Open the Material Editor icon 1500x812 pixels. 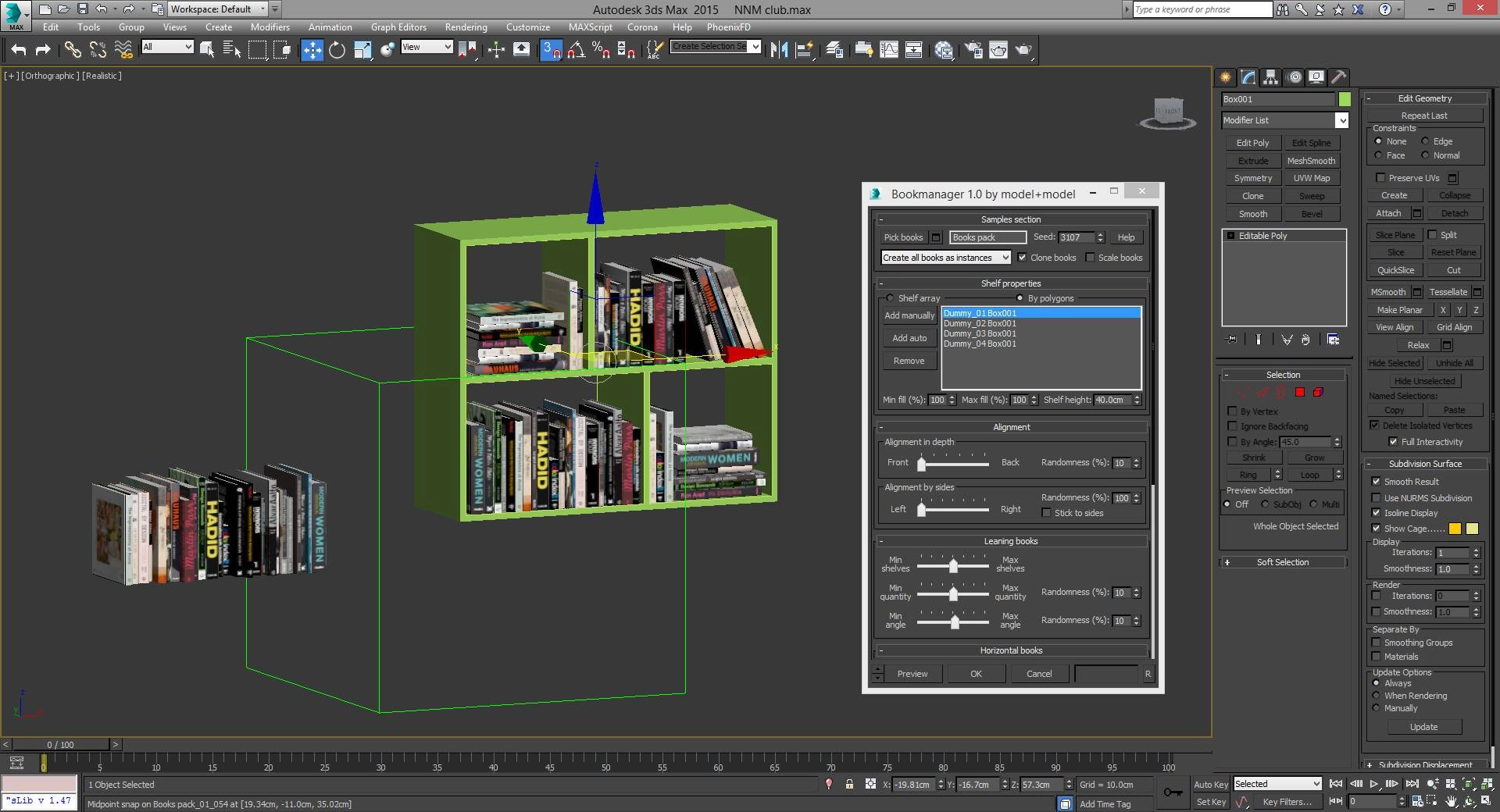(x=944, y=50)
